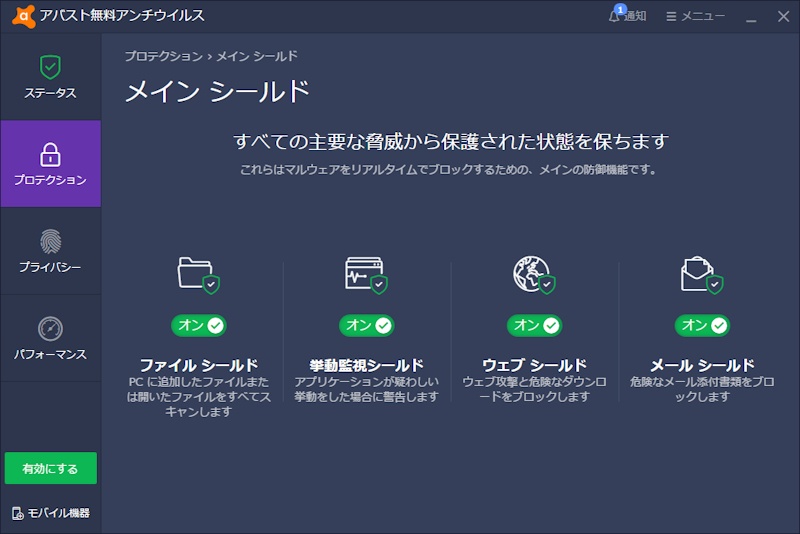Click the behavior shield monitor icon
This screenshot has height=534, width=800.
[366, 275]
